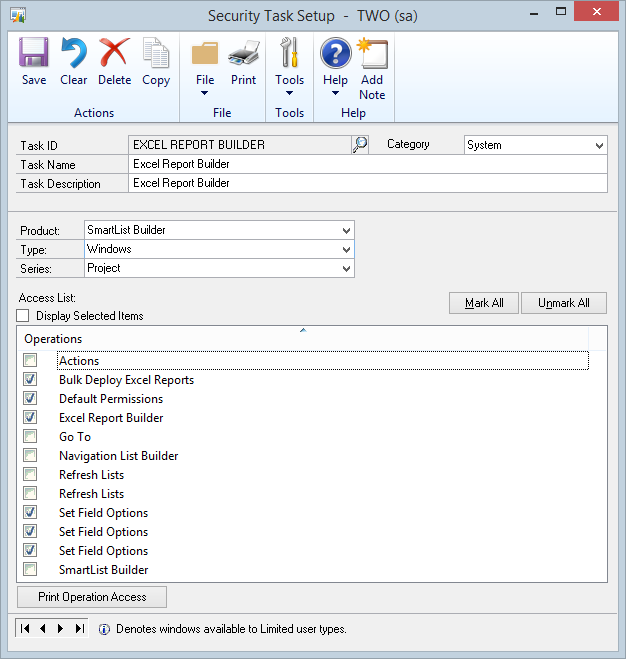Click the Clear undo arrow icon

[x=74, y=53]
